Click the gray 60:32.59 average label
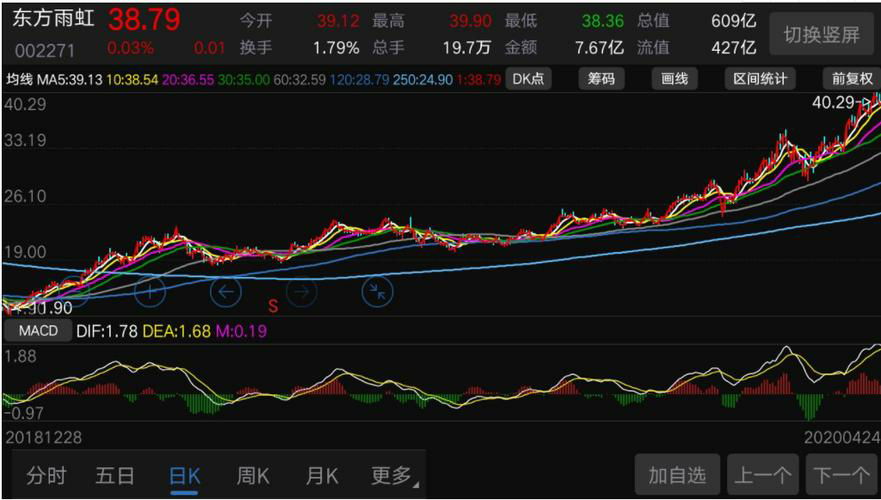The width and height of the screenshot is (881, 500). (x=299, y=80)
